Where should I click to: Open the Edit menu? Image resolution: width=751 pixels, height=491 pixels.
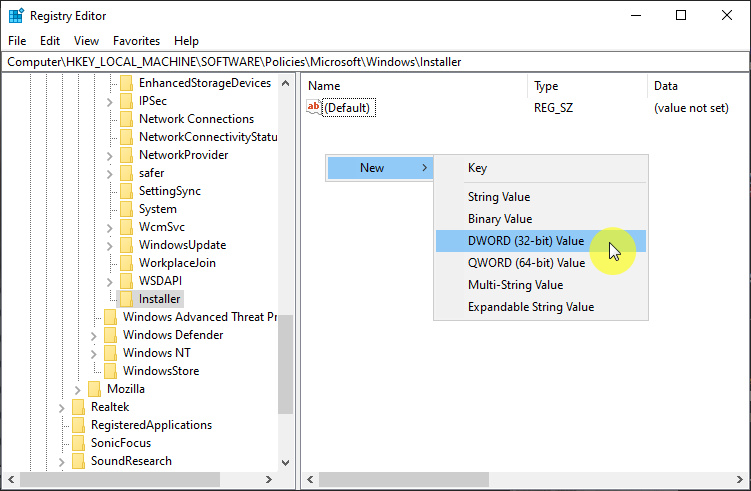coord(50,41)
